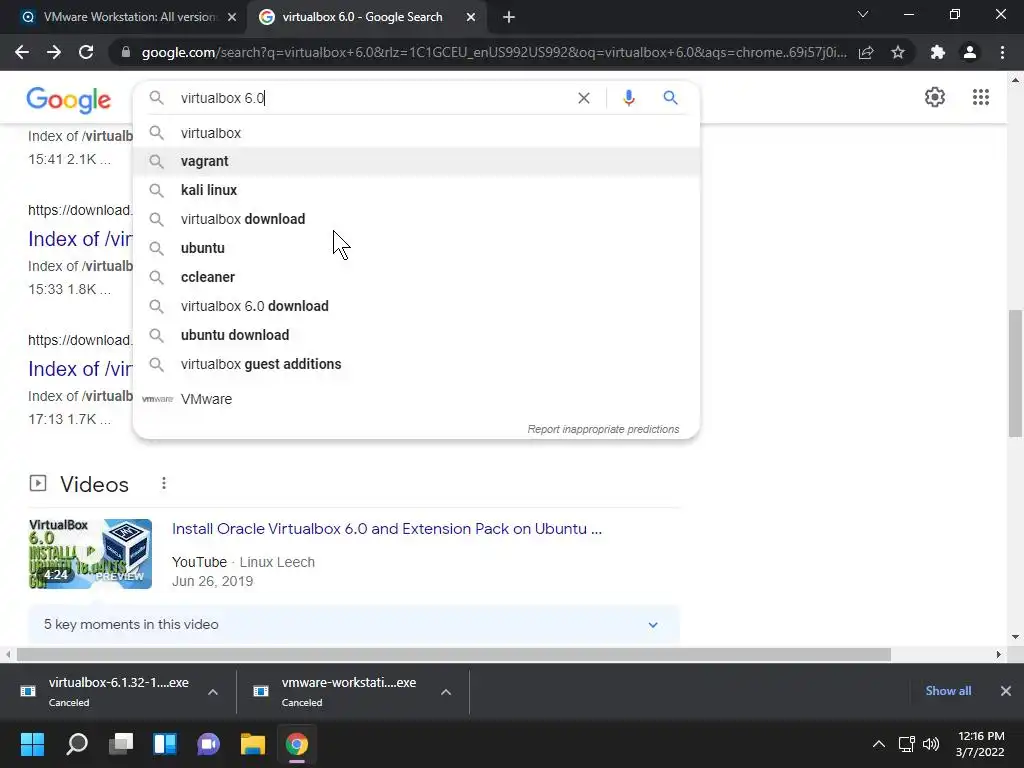Open Install Oracle Virtualbox 6.0 video link
This screenshot has height=768, width=1024.
pos(387,528)
